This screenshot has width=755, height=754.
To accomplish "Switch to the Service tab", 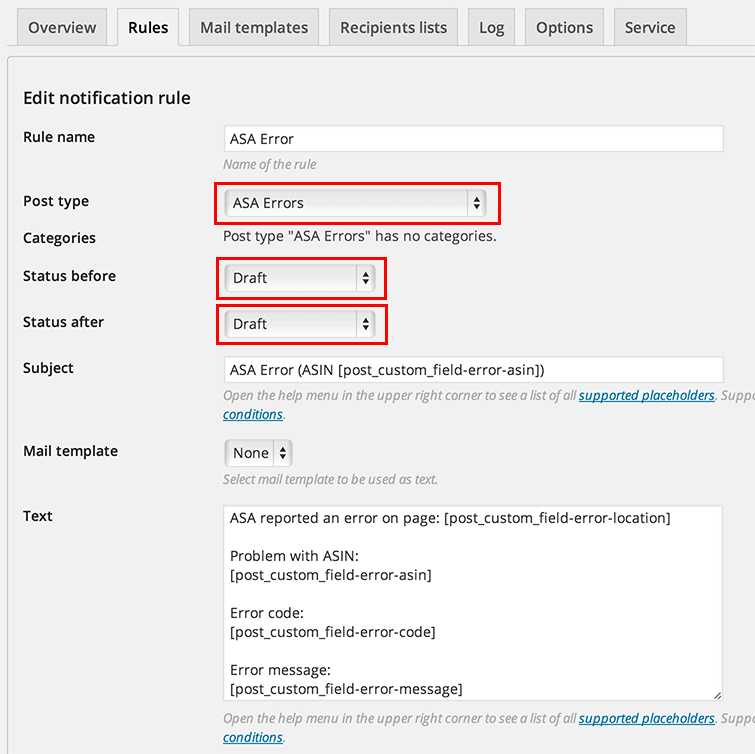I will (x=650, y=27).
